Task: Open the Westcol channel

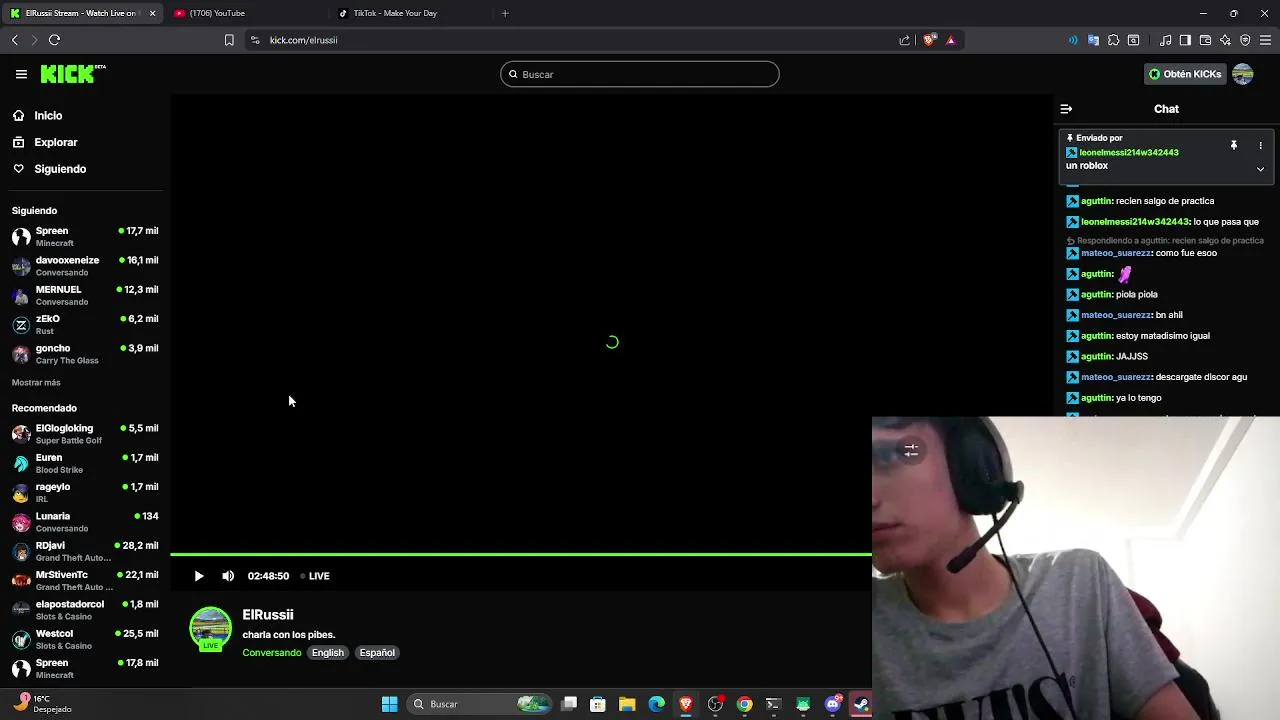Action: (x=85, y=639)
